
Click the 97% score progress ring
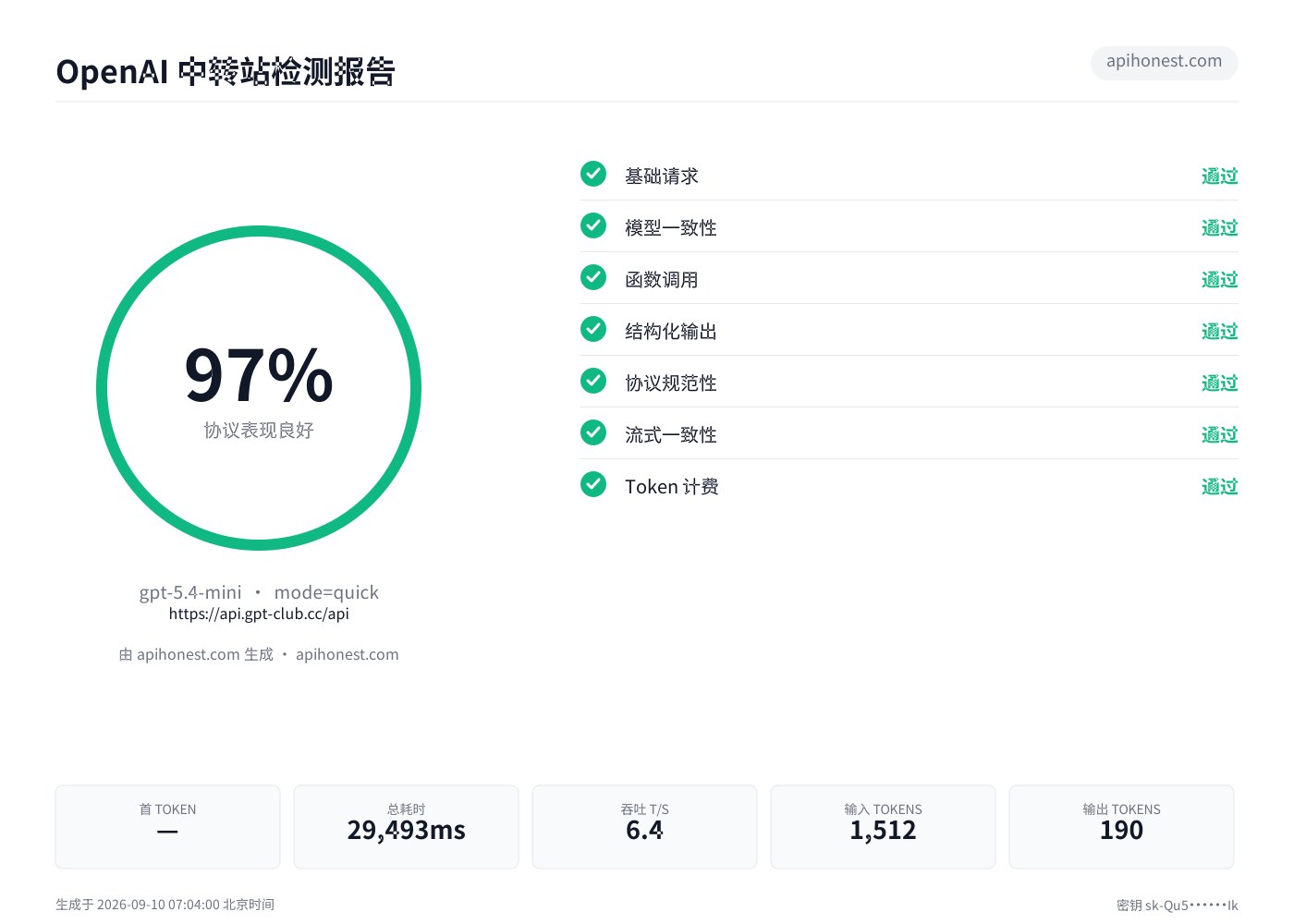click(259, 388)
